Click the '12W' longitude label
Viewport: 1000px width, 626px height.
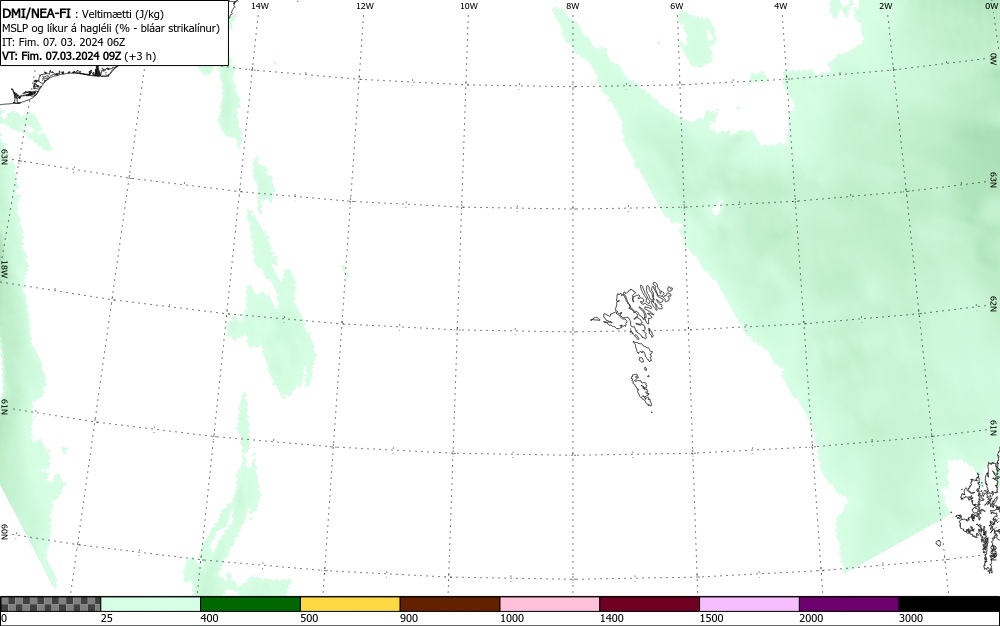tap(365, 6)
